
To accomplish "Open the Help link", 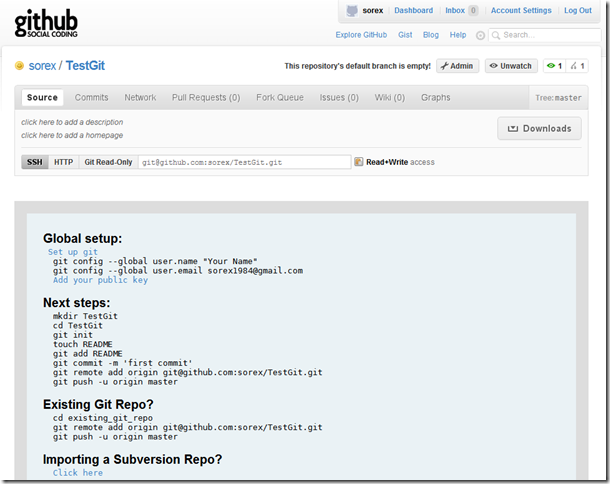I will coord(458,35).
